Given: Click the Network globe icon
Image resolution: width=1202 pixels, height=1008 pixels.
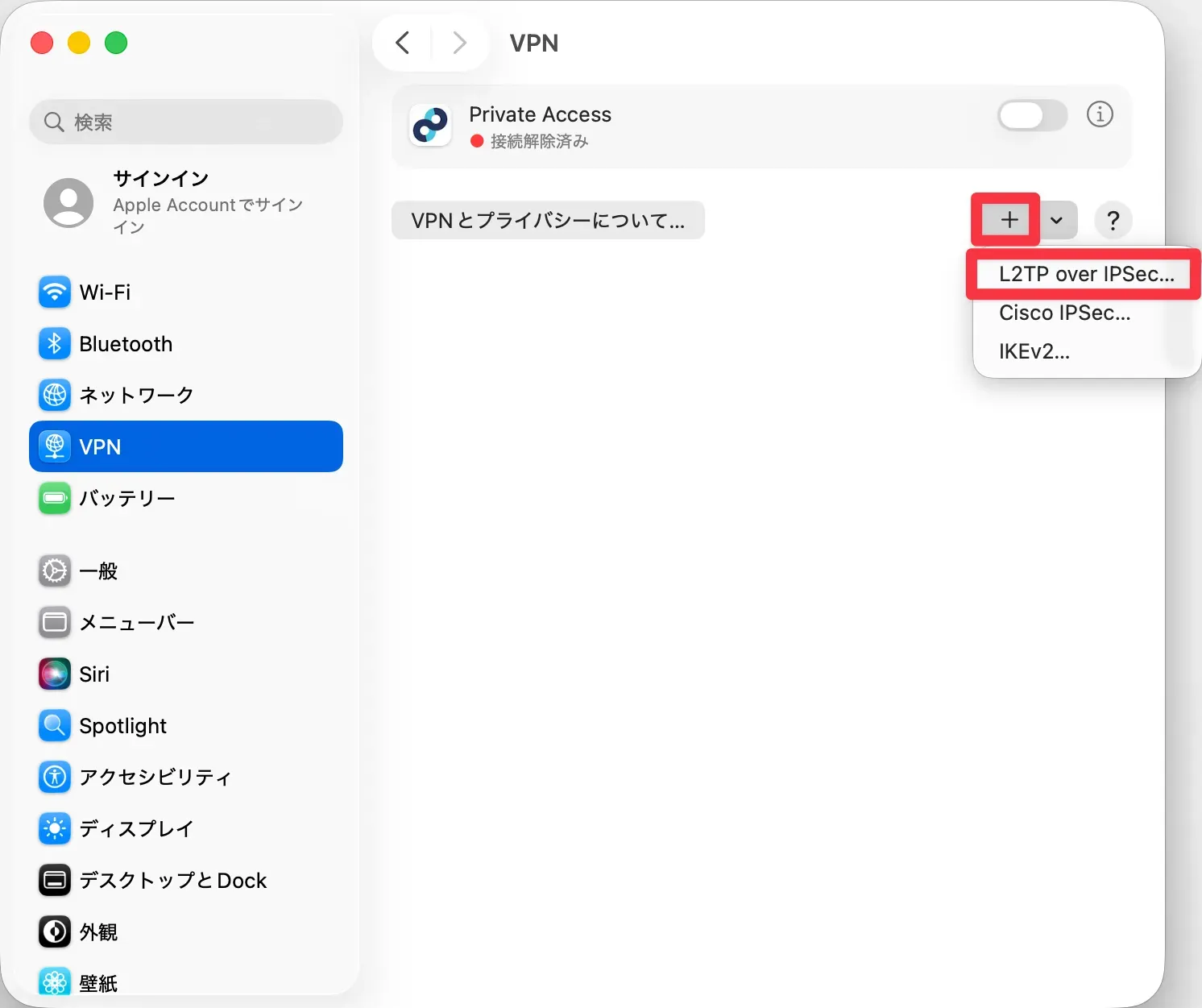Looking at the screenshot, I should [x=54, y=395].
